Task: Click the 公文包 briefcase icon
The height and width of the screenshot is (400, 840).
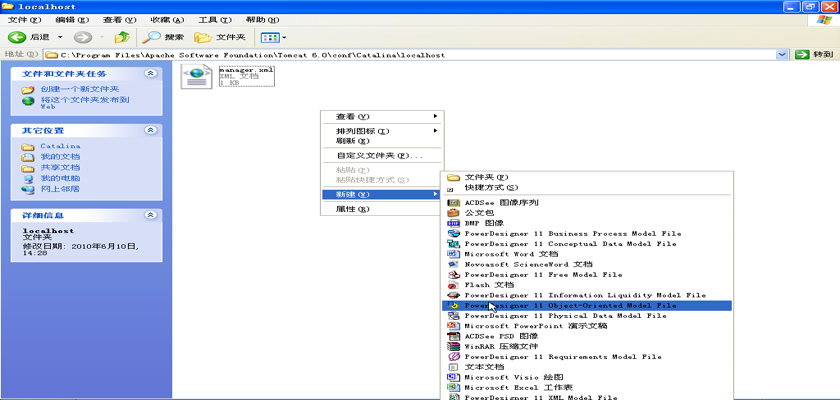Action: [x=454, y=213]
